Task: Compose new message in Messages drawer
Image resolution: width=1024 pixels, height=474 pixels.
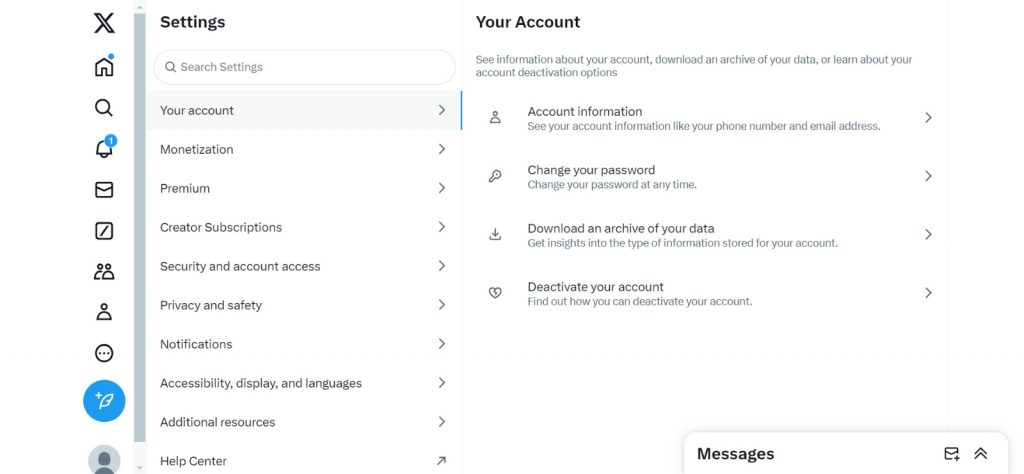Action: click(952, 454)
